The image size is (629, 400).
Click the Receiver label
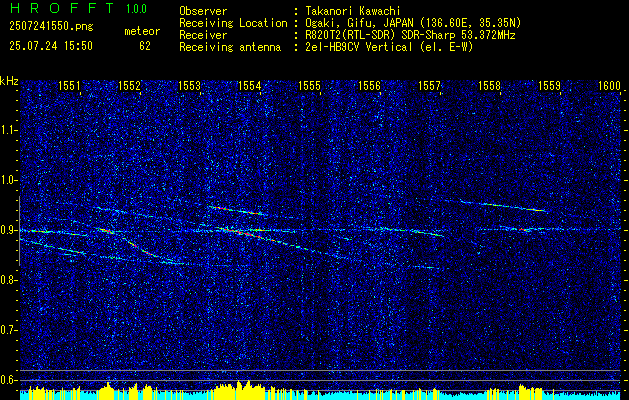click(203, 35)
